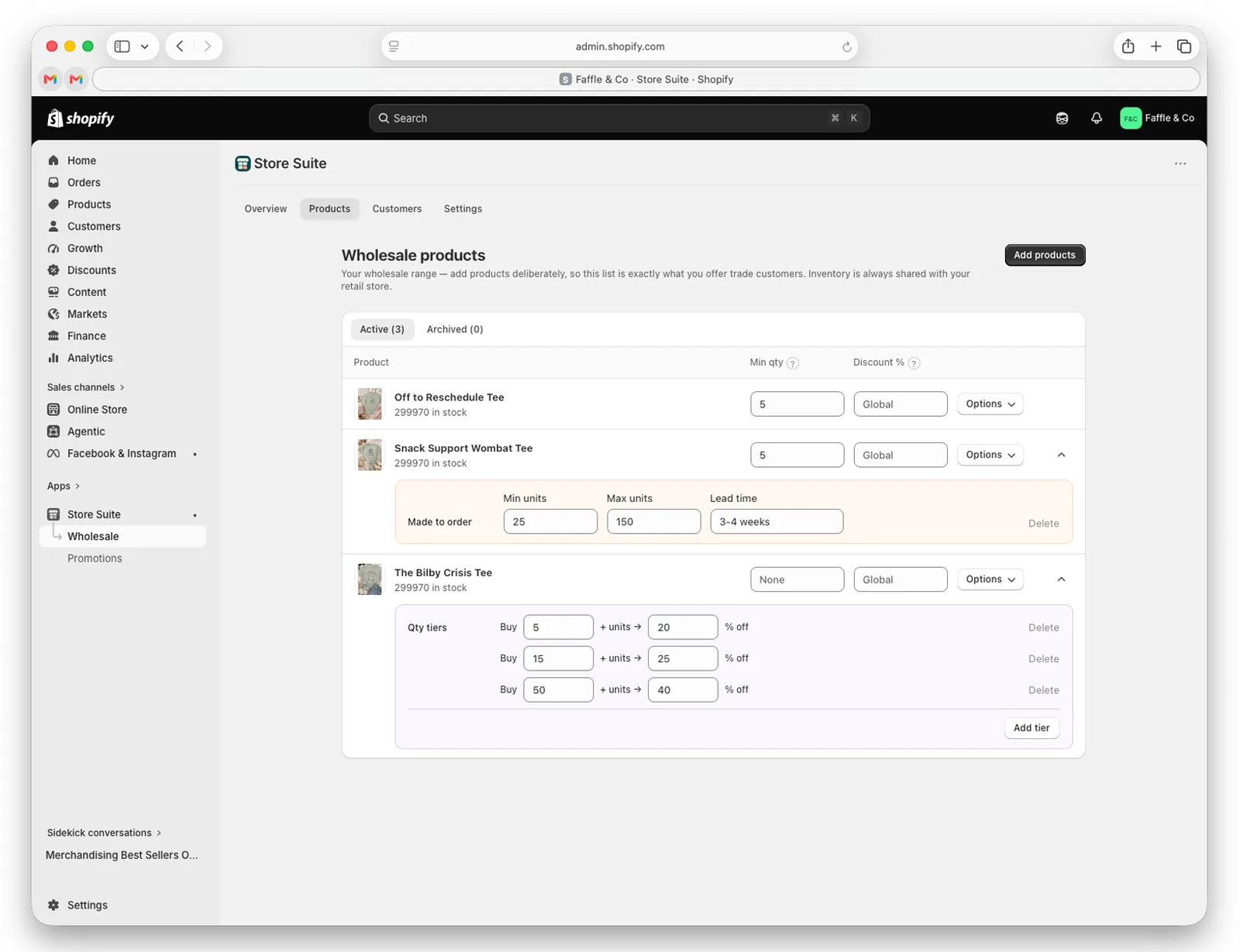Collapse the Snack Support Wombat Tee row
1240x952 pixels.
tap(1061, 455)
